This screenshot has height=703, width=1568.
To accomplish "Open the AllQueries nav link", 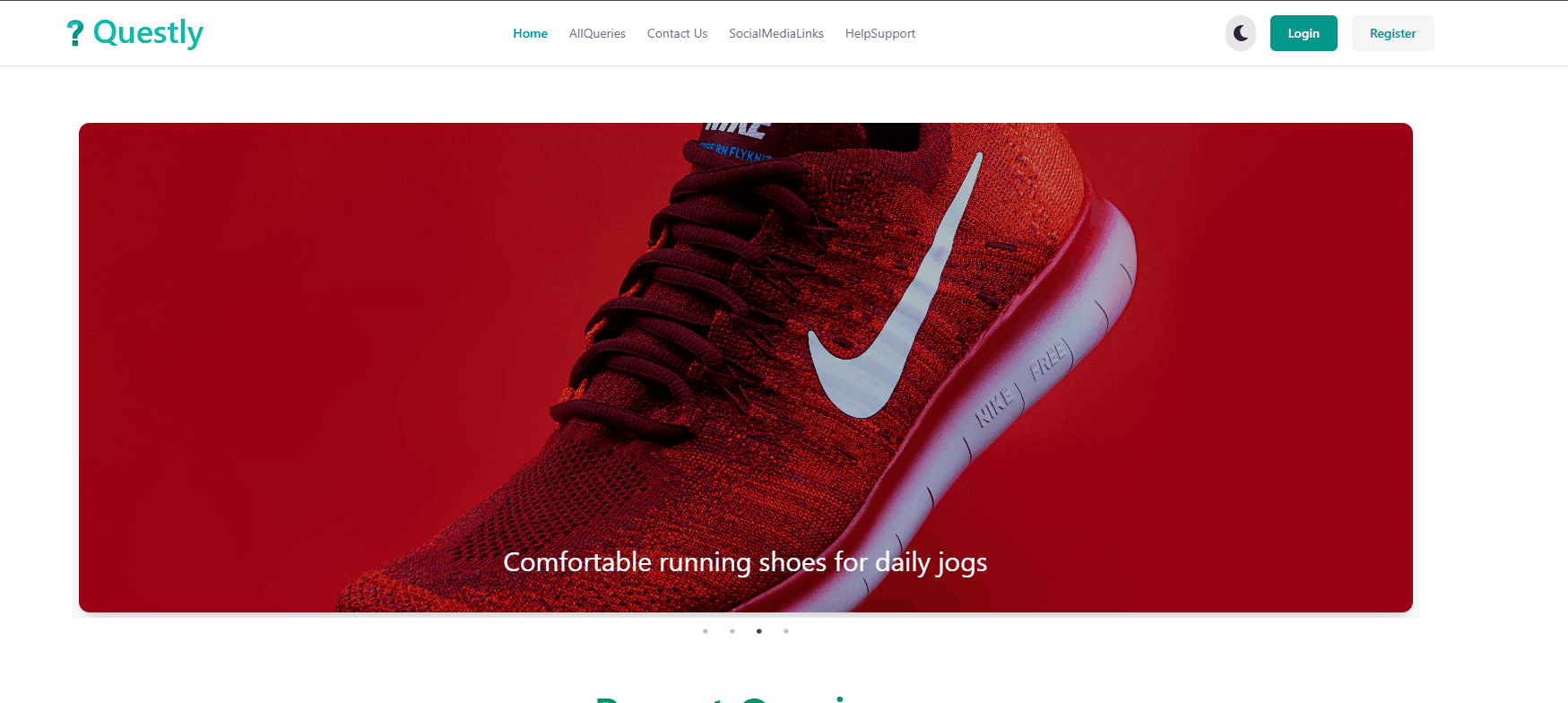I will [597, 33].
